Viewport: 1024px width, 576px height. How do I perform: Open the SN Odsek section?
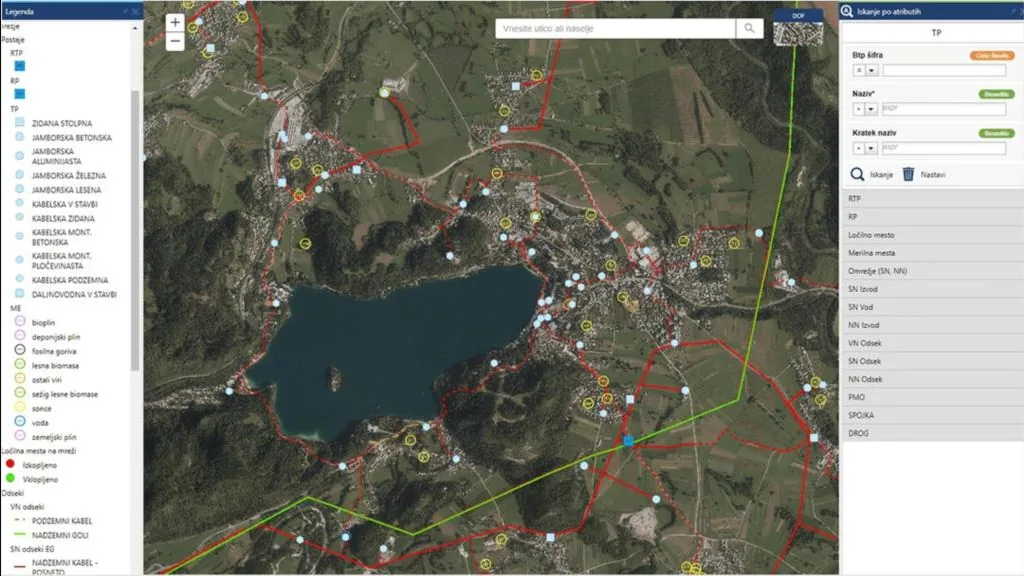tap(933, 361)
